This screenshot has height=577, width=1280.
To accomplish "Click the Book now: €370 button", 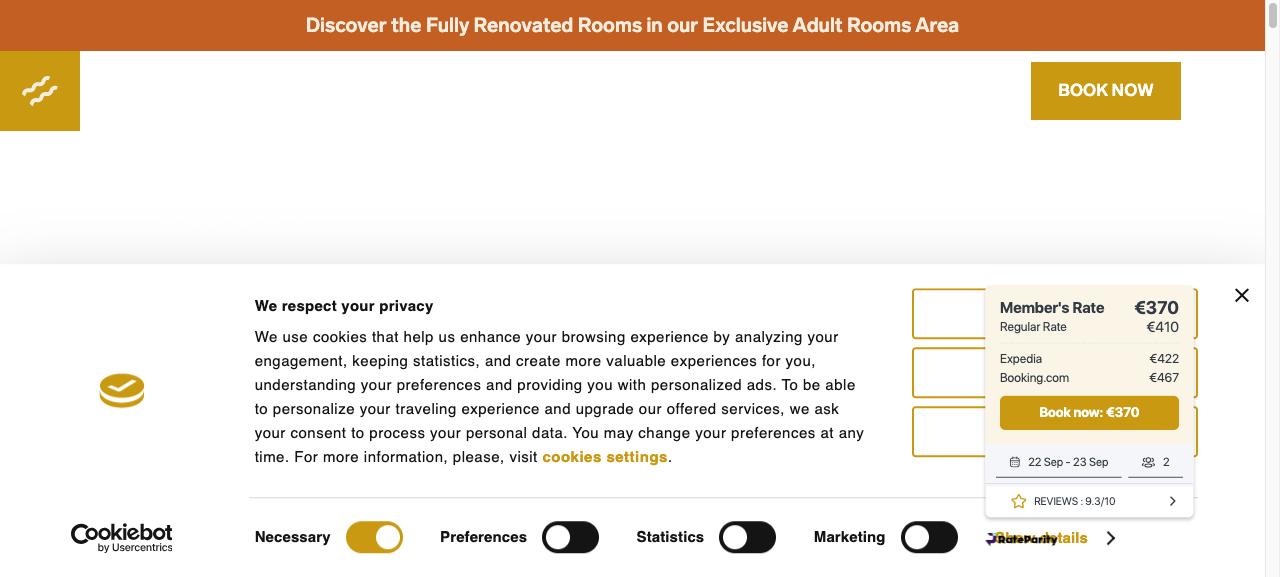I will [1089, 412].
